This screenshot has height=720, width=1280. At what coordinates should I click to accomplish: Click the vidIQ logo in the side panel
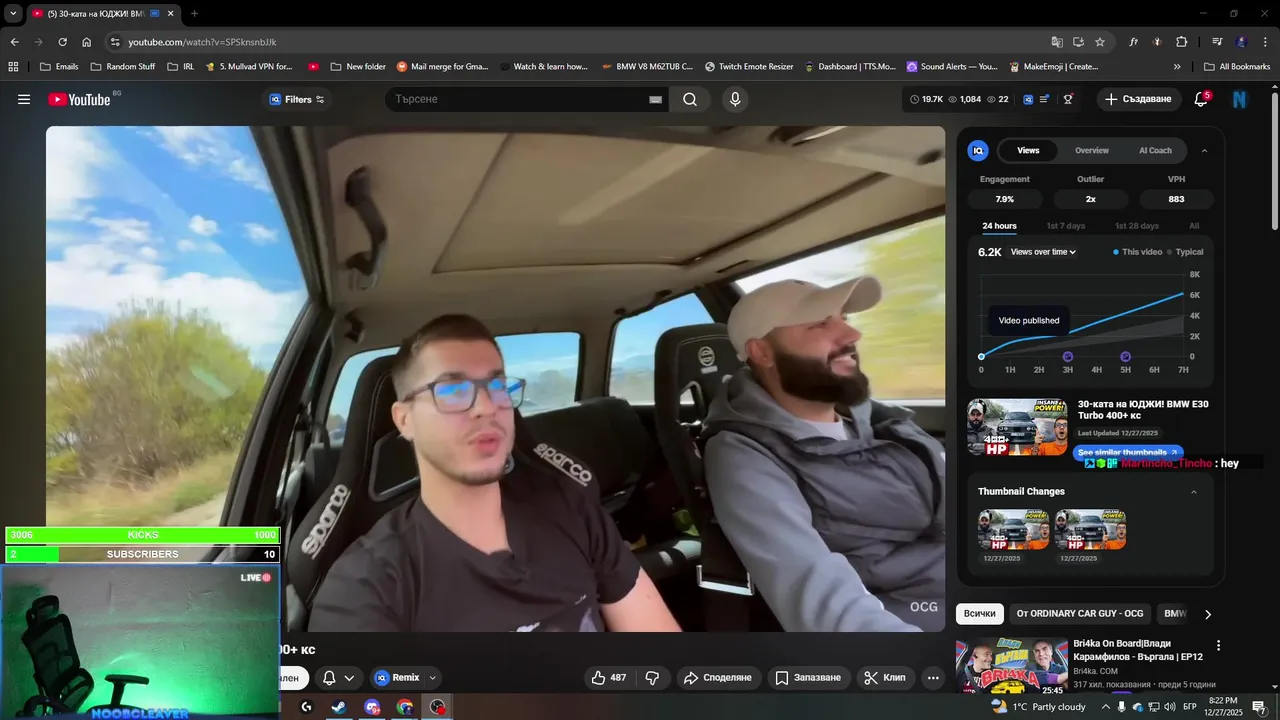pos(978,150)
